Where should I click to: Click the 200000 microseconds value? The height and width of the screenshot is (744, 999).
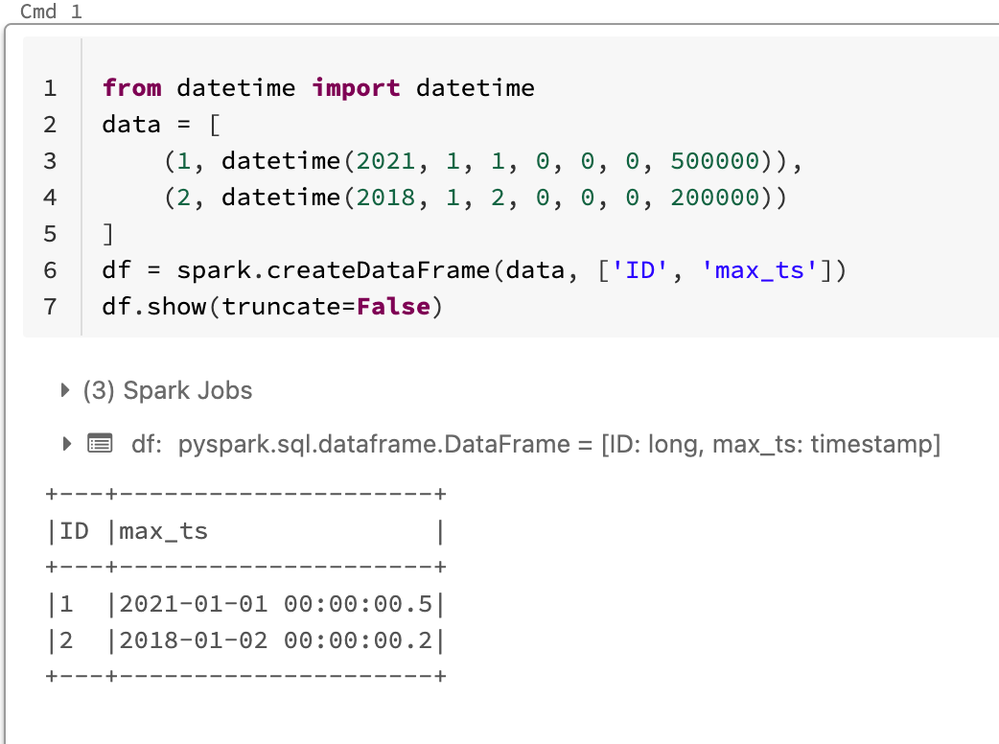click(x=714, y=197)
